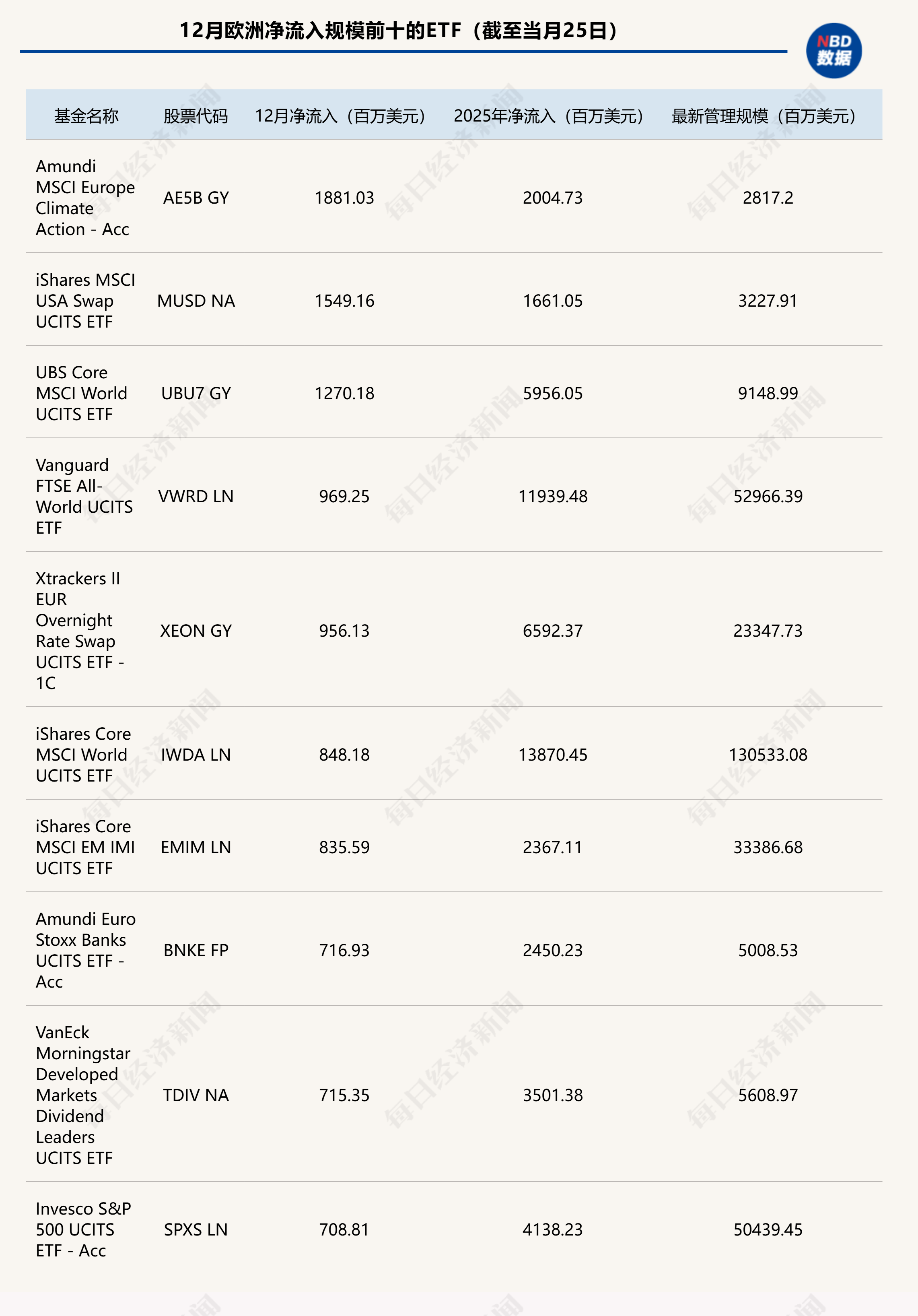
Task: Select the Amundi MSCI Europe Climate Action fund name
Action: click(85, 198)
